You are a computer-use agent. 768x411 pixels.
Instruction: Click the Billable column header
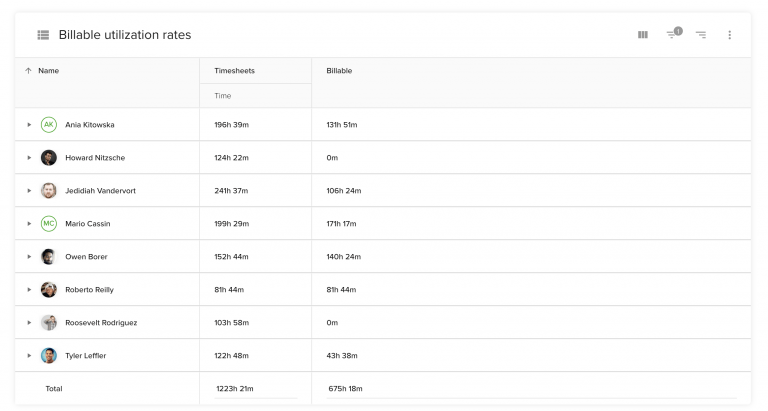point(339,71)
